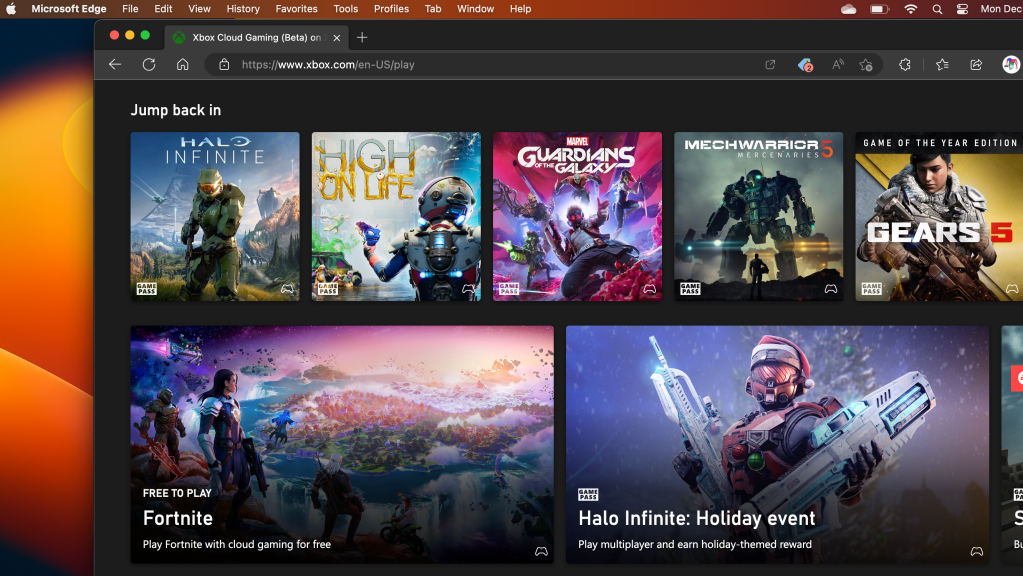Open the Edge profile avatar
1023x576 pixels.
pos(1010,64)
